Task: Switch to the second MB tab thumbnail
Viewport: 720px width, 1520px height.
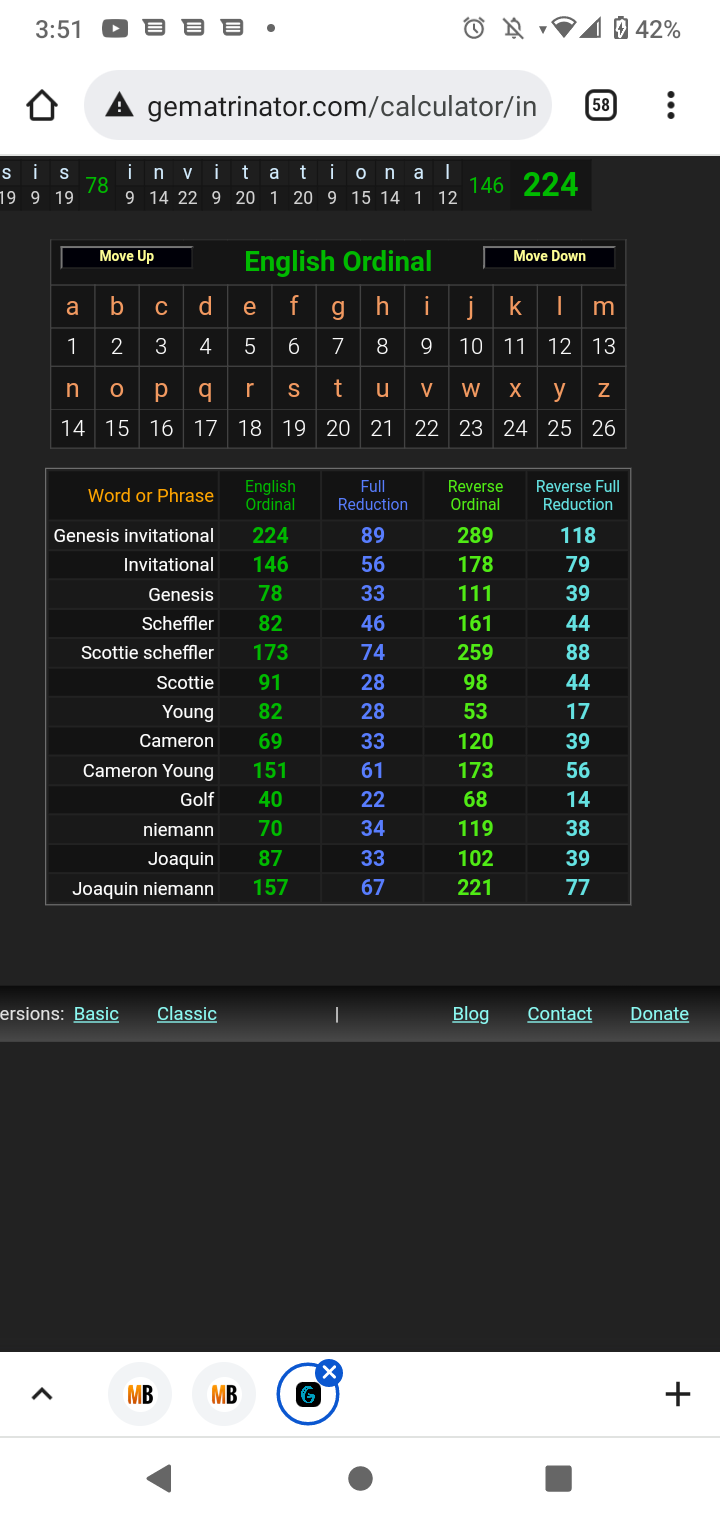Action: coord(224,1394)
